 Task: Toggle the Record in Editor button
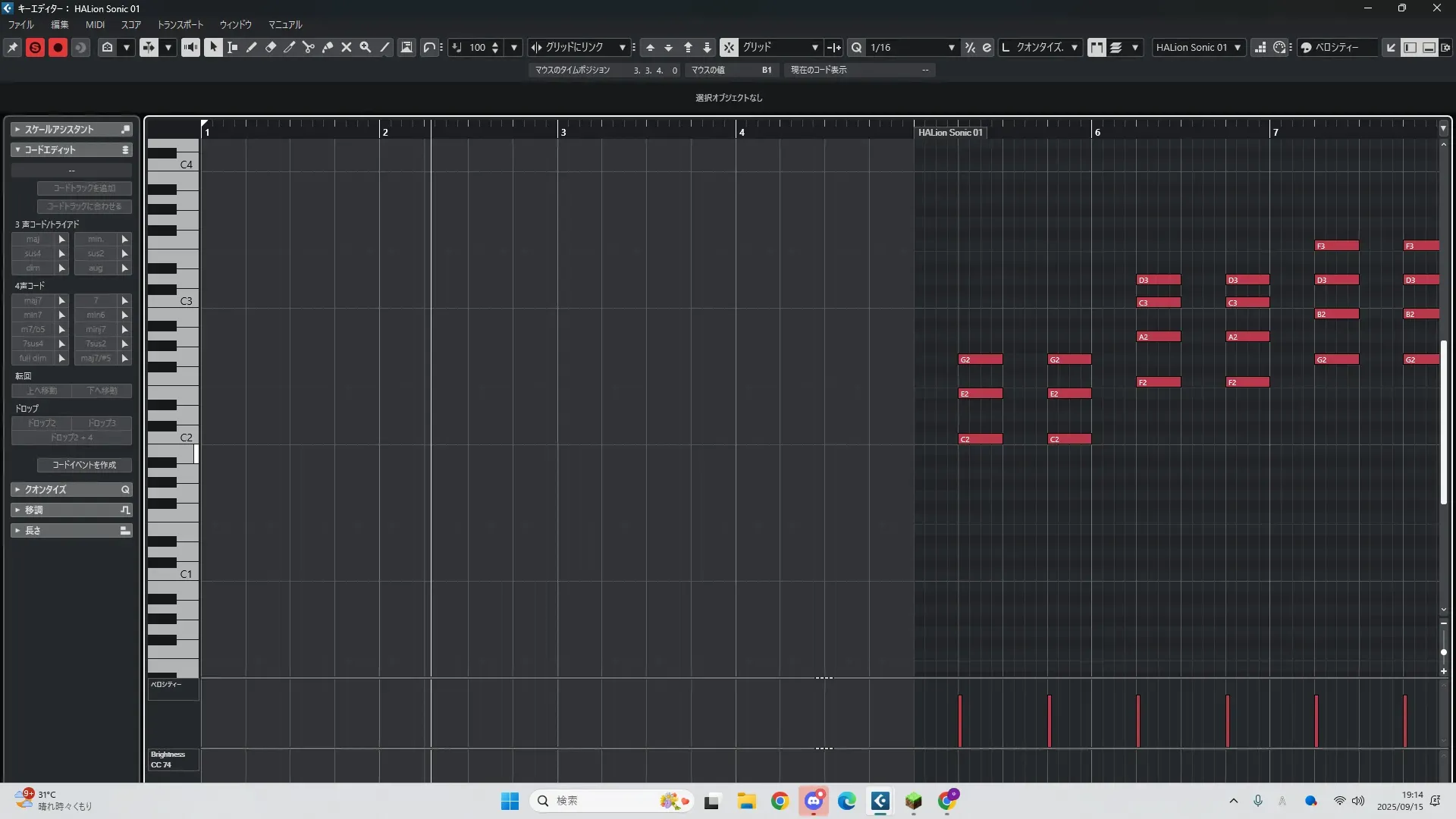tap(58, 47)
